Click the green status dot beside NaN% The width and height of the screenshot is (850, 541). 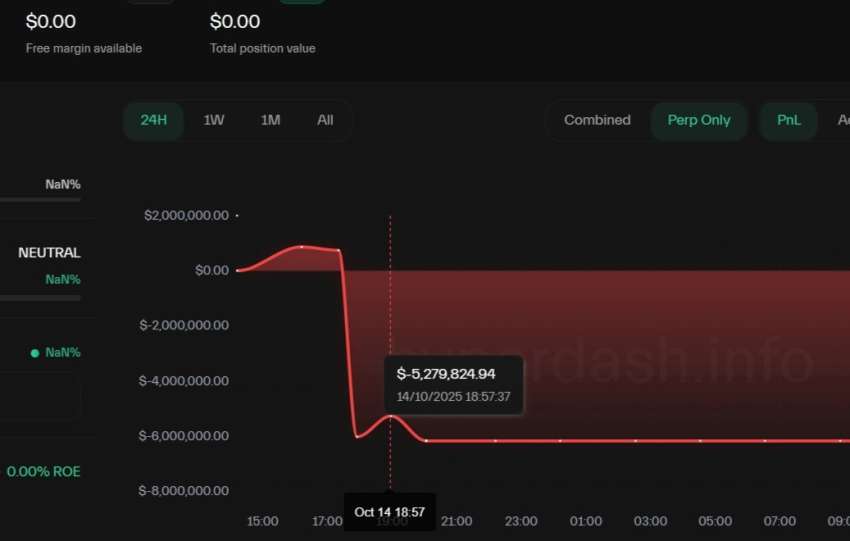tap(35, 353)
